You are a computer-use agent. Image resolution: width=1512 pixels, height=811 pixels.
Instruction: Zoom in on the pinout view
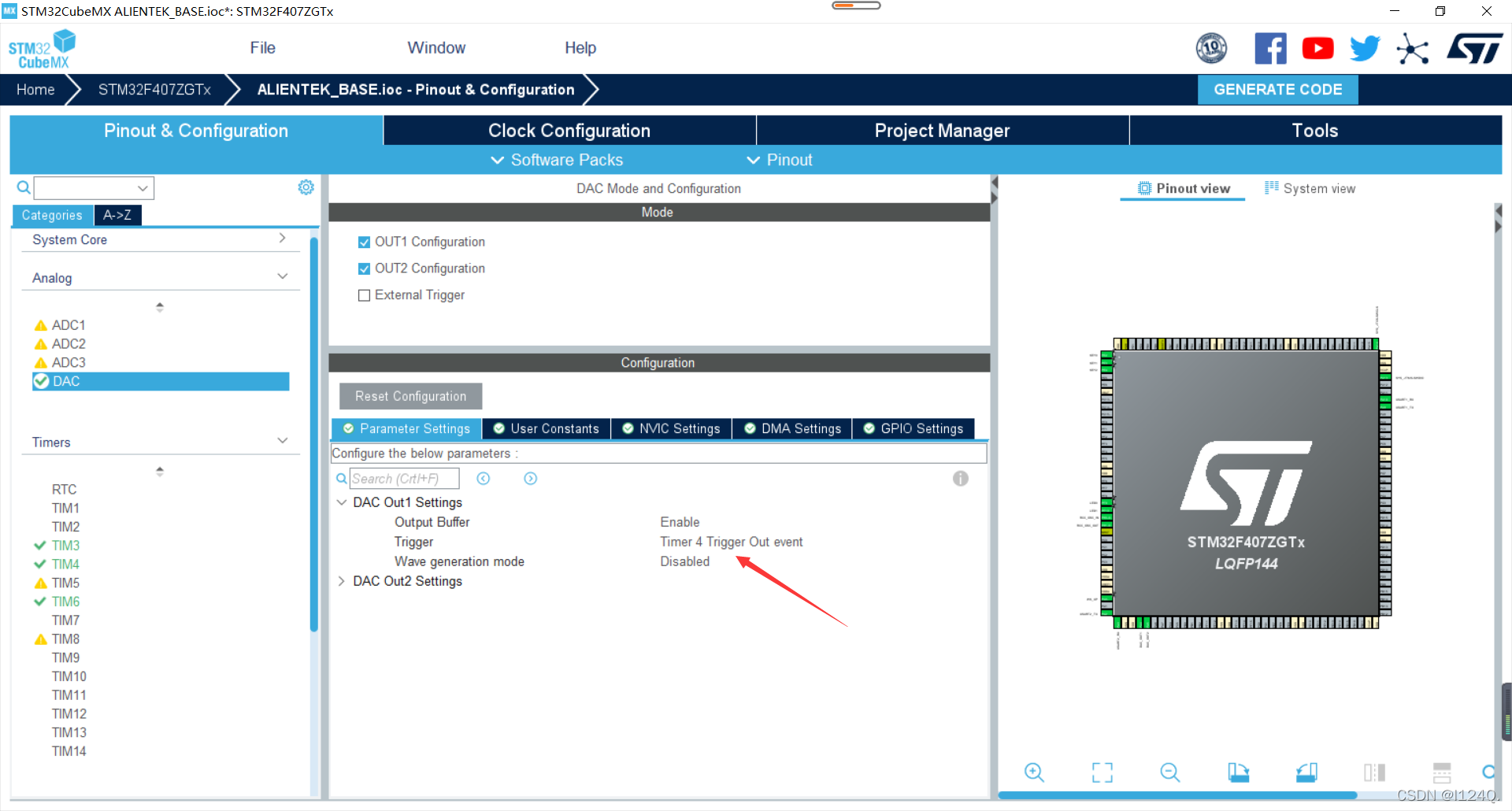click(x=1034, y=772)
